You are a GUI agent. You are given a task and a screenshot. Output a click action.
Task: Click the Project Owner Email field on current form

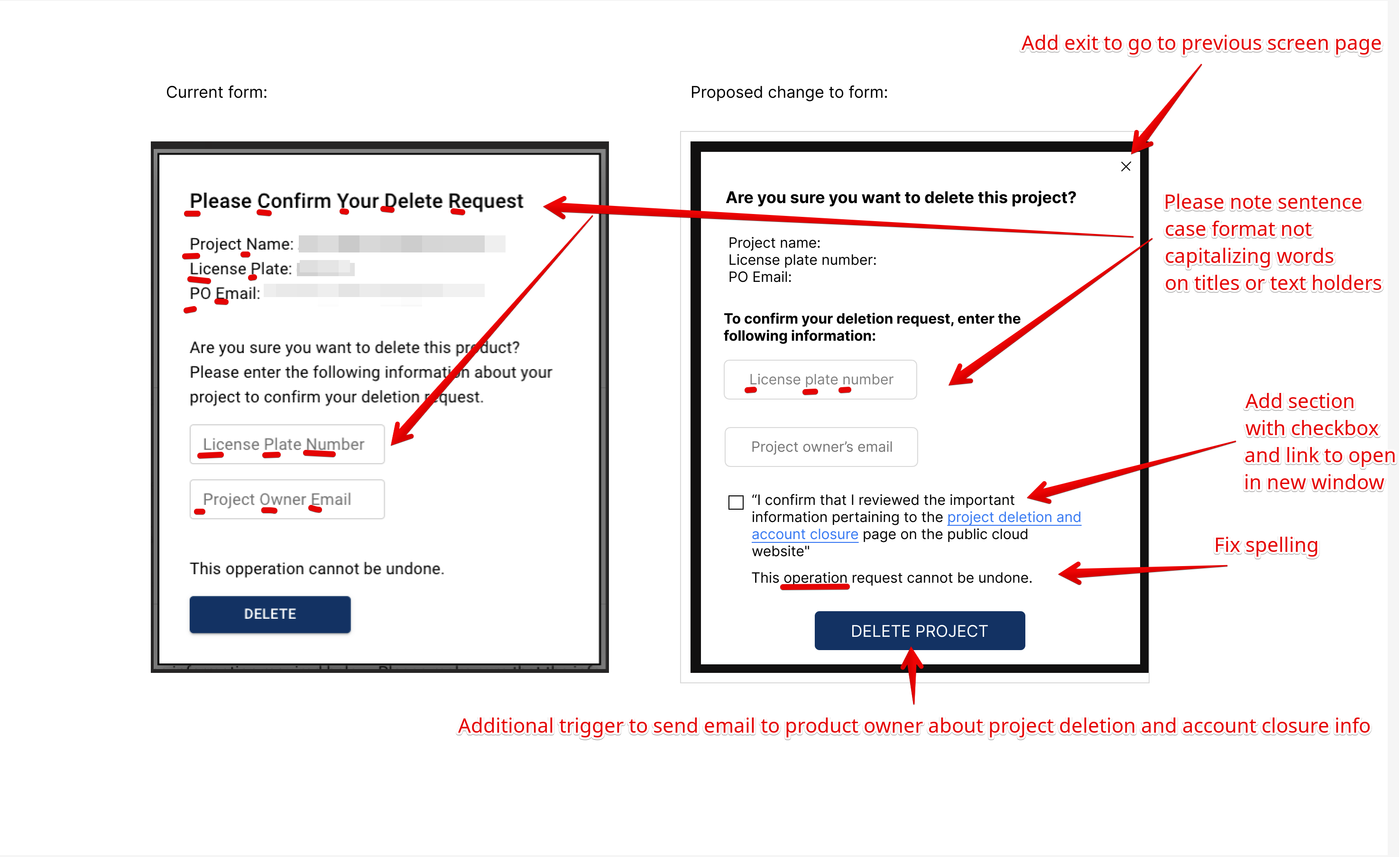click(290, 499)
